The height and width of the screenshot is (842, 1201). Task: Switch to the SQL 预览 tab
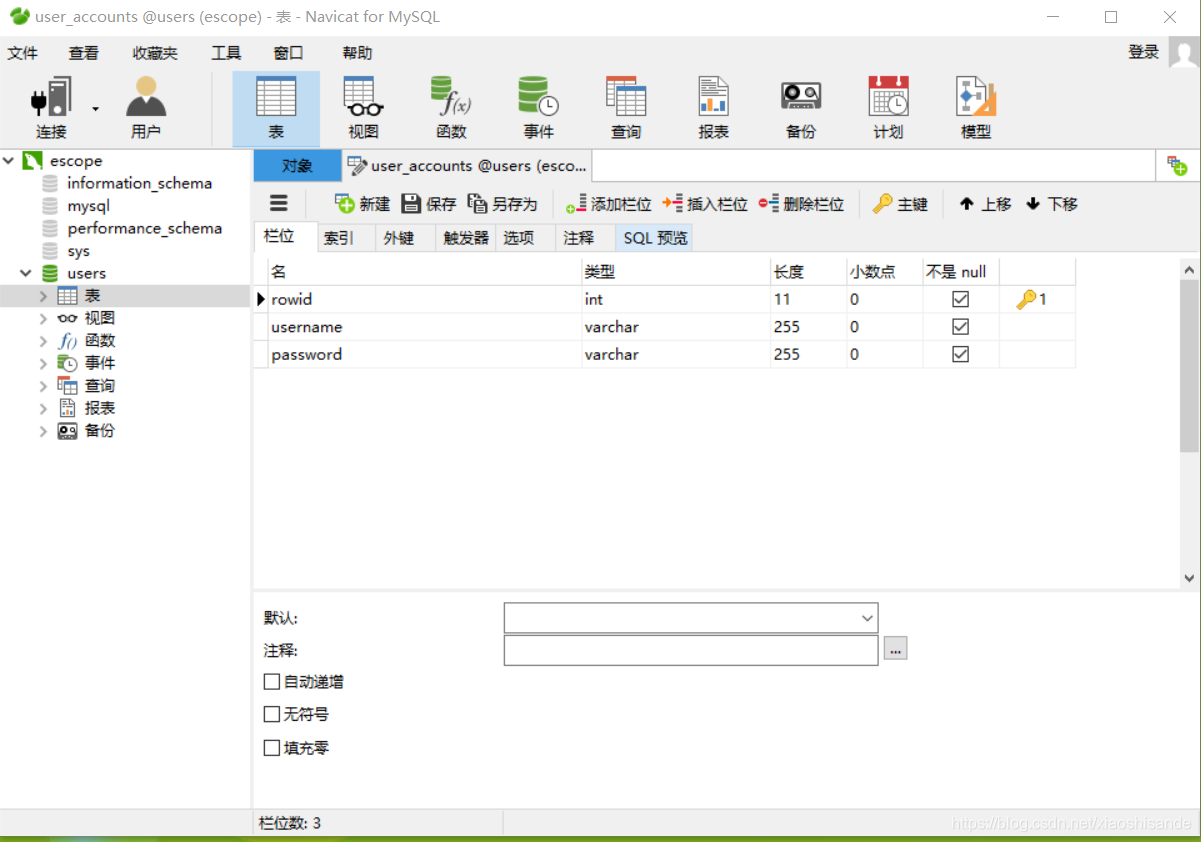(653, 237)
